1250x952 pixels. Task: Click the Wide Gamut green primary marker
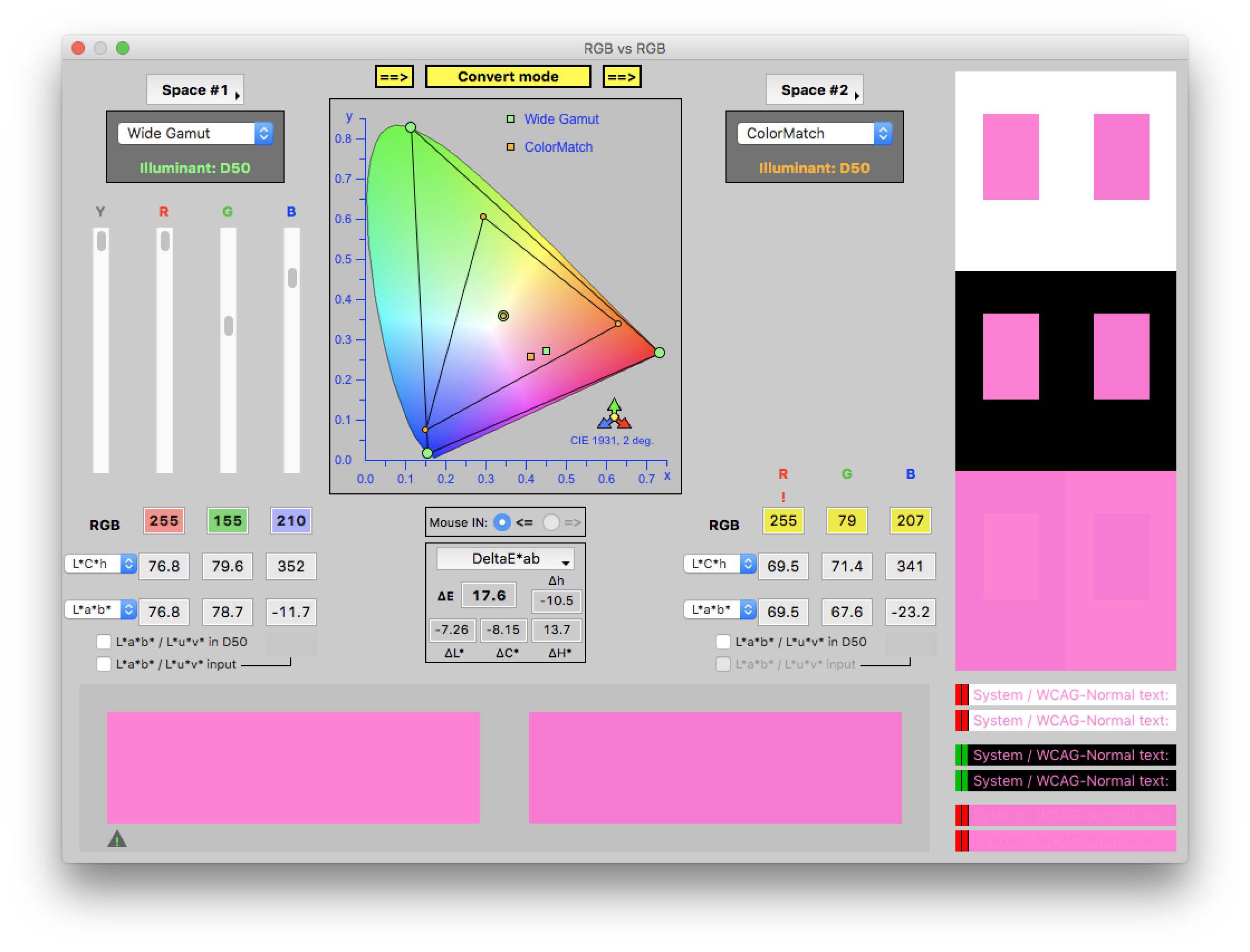tap(411, 127)
